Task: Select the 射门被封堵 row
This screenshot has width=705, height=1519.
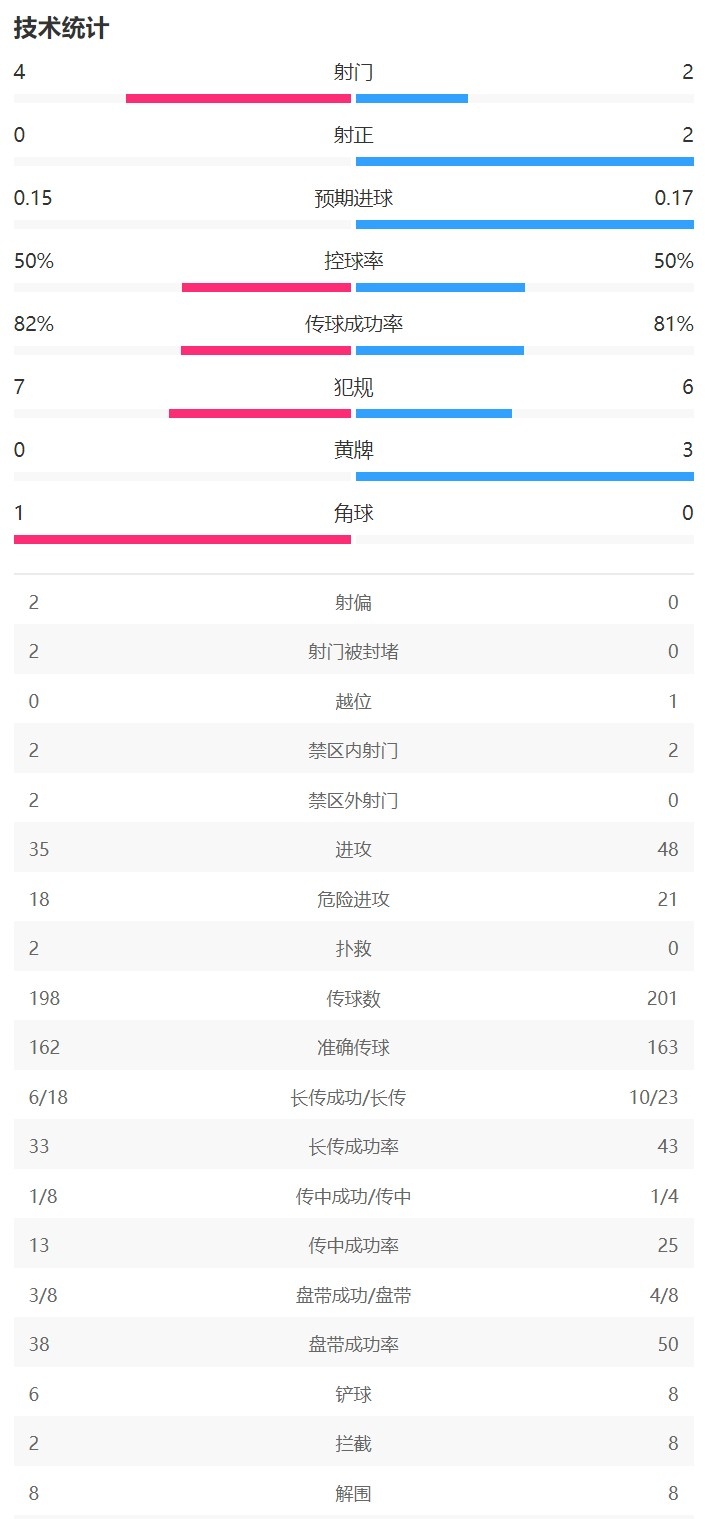Action: [353, 651]
